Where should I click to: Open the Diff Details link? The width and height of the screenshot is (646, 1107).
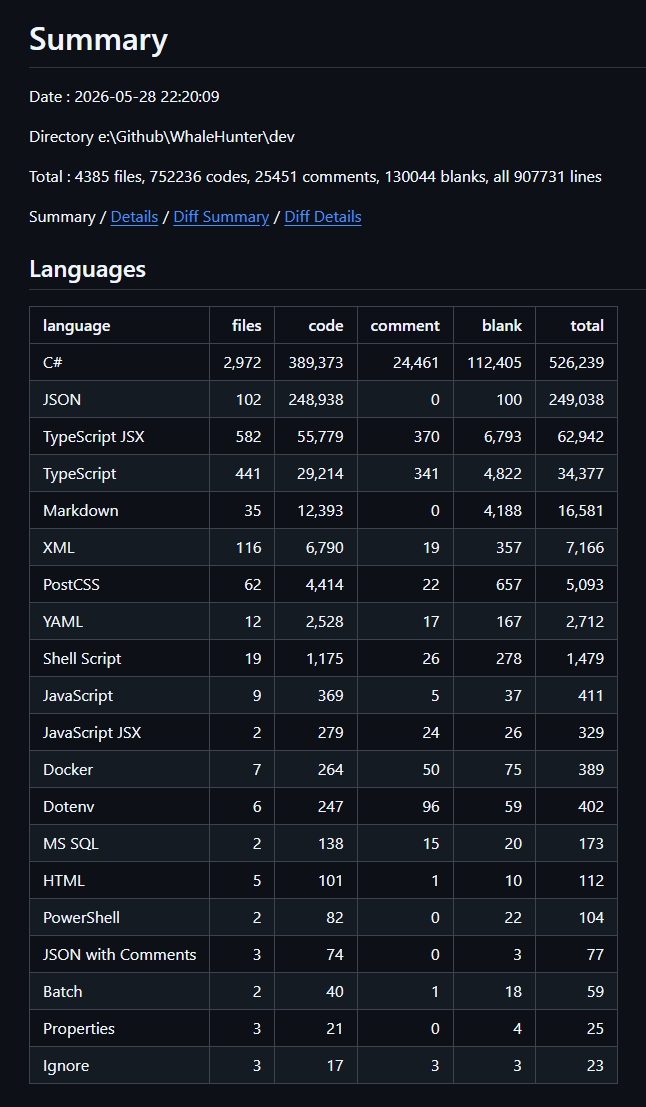[x=323, y=217]
